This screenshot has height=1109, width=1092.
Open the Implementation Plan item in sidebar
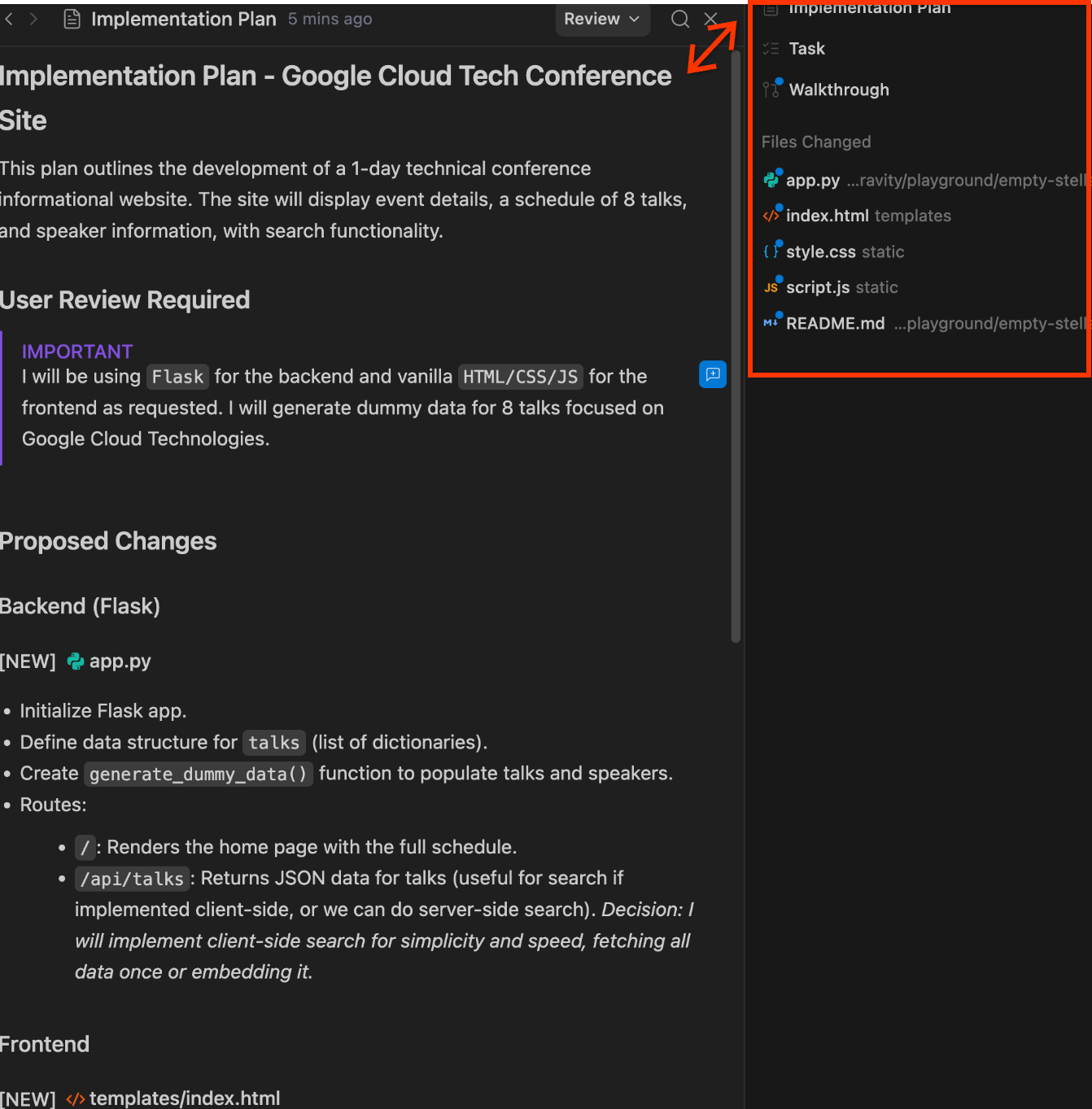868,9
